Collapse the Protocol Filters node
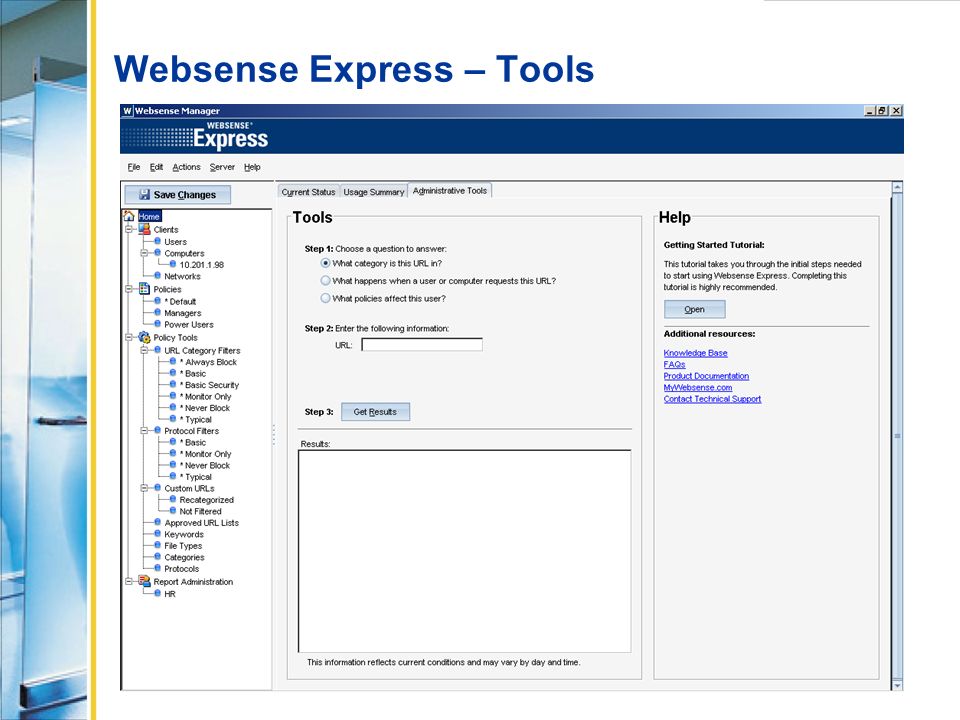Viewport: 960px width, 720px height. pos(144,430)
